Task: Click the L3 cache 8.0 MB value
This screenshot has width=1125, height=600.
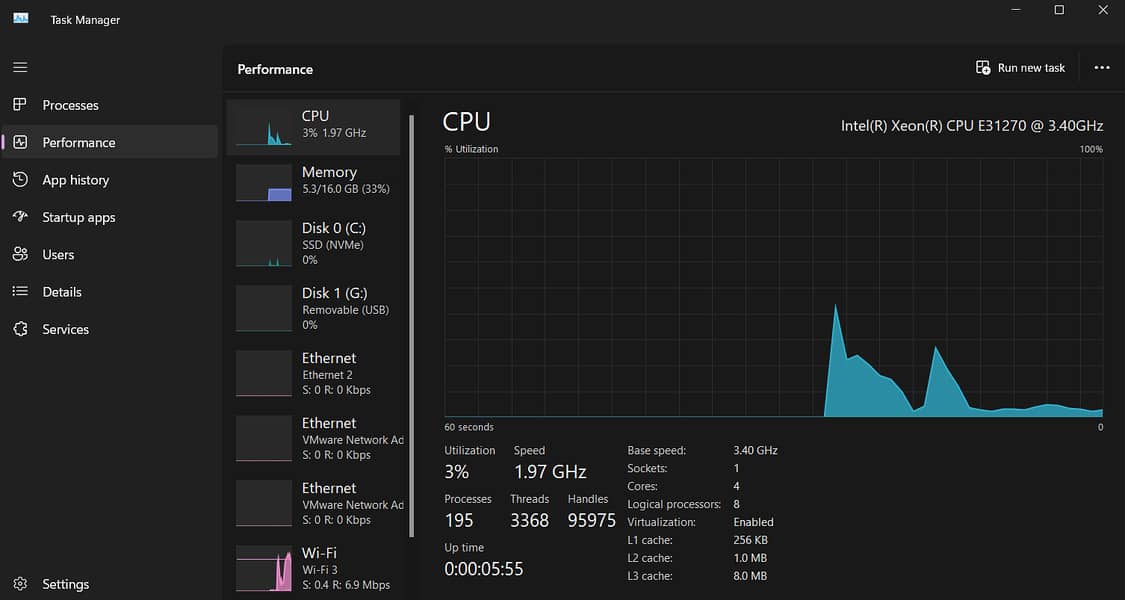Action: click(750, 576)
